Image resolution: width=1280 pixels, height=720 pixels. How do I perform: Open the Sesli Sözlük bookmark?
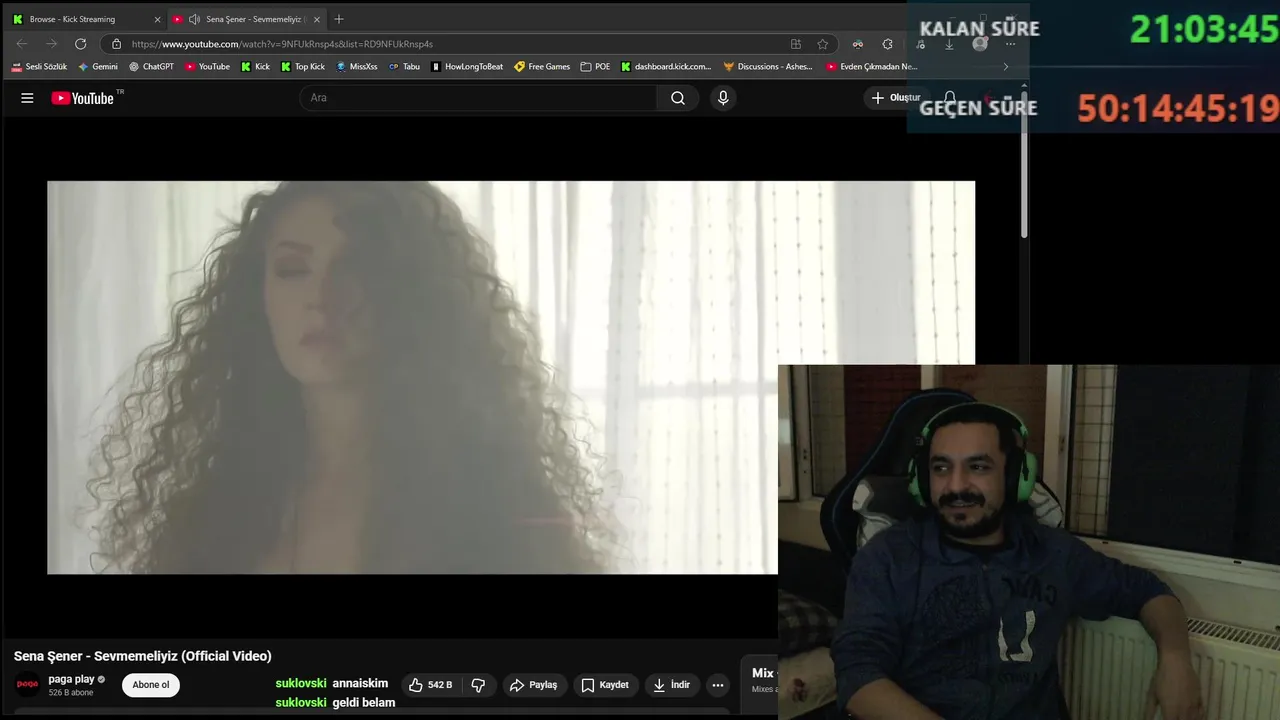(x=39, y=67)
